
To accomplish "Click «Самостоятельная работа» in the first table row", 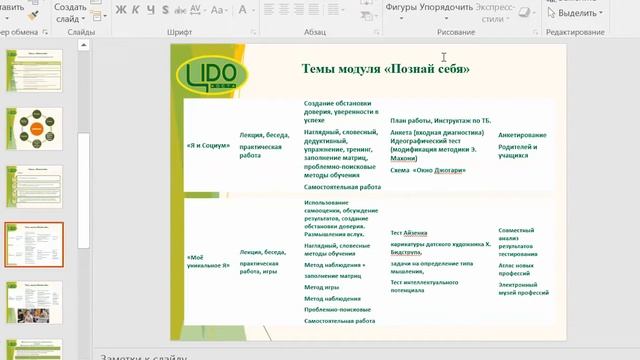I will click(342, 187).
